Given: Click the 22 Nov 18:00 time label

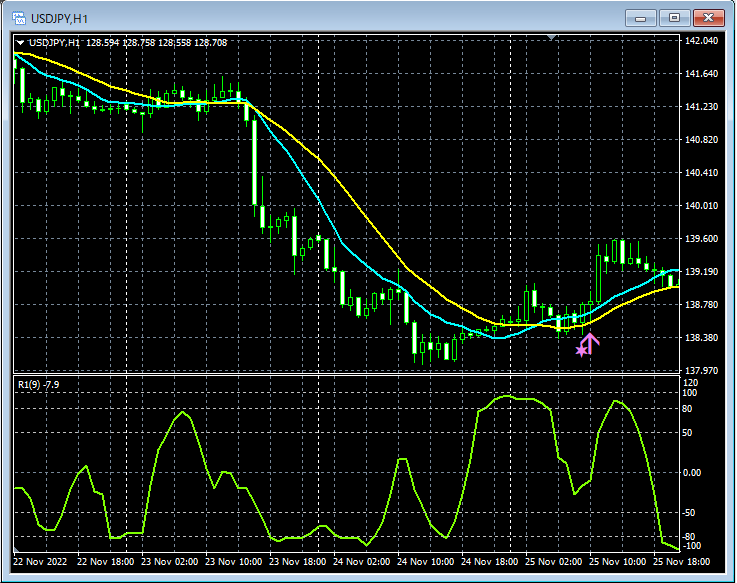Looking at the screenshot, I should pos(105,562).
